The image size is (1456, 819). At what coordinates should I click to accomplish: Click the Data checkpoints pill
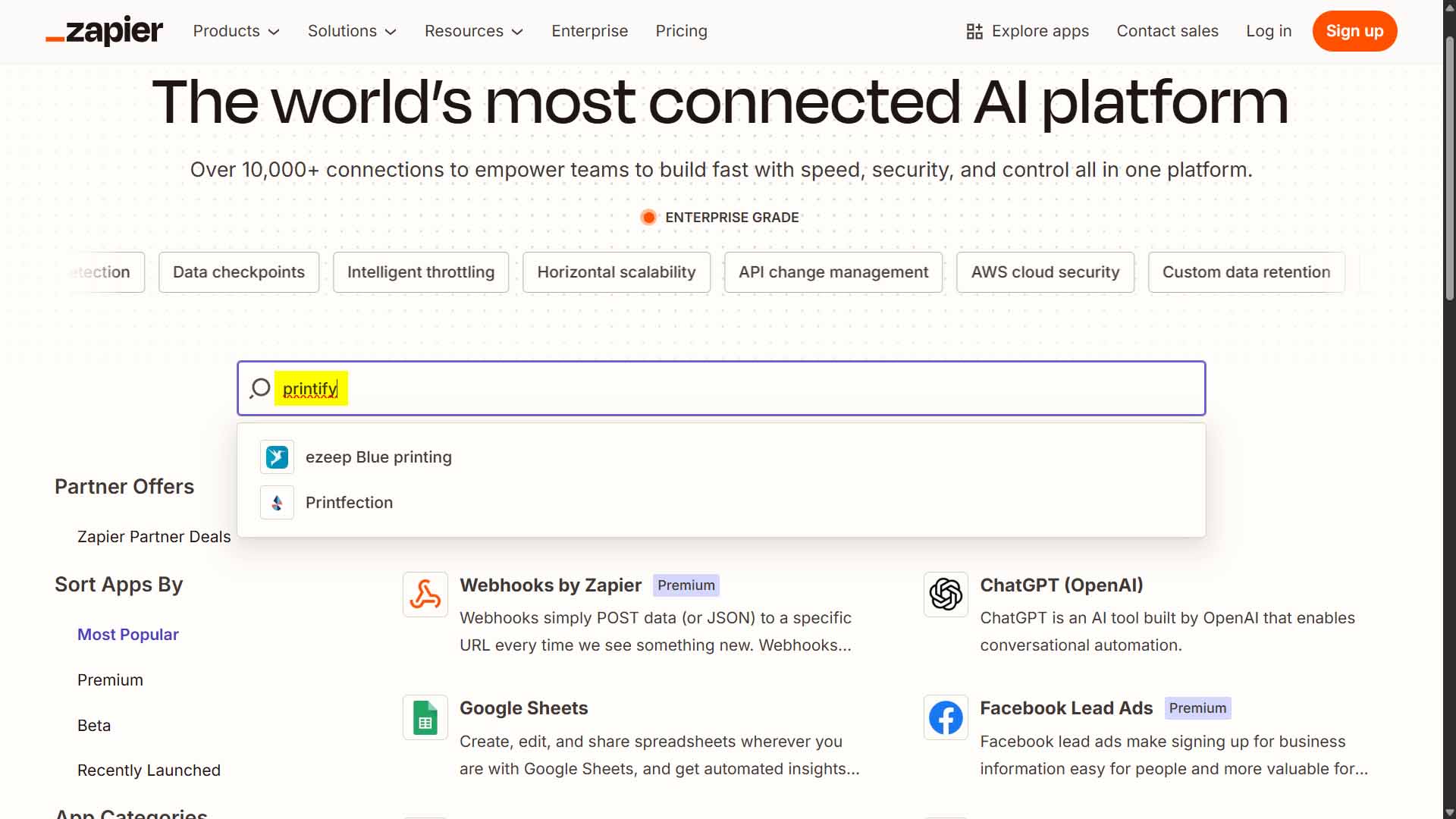click(238, 271)
